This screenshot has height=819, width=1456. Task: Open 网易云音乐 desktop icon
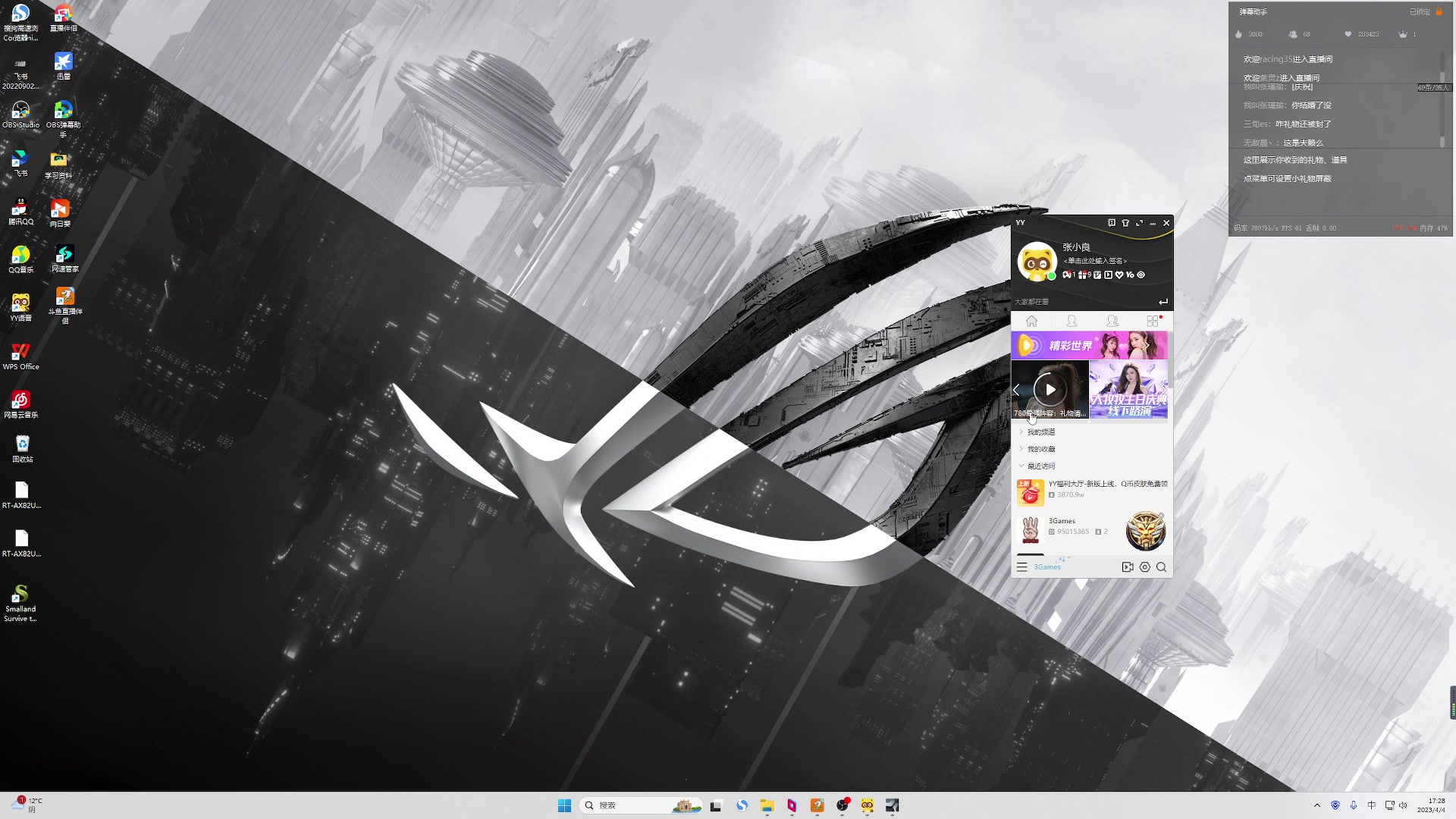pyautogui.click(x=20, y=405)
